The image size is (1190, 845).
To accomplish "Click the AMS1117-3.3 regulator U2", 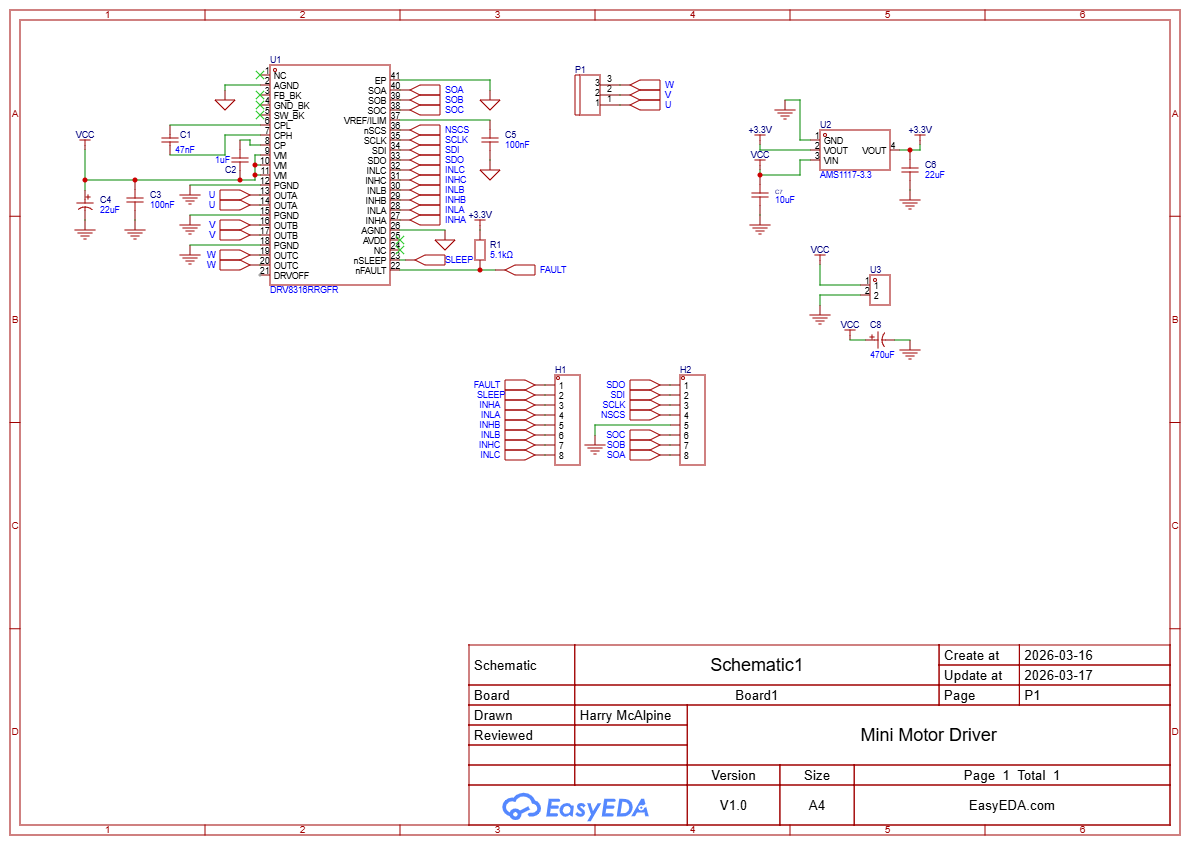I will click(x=854, y=150).
